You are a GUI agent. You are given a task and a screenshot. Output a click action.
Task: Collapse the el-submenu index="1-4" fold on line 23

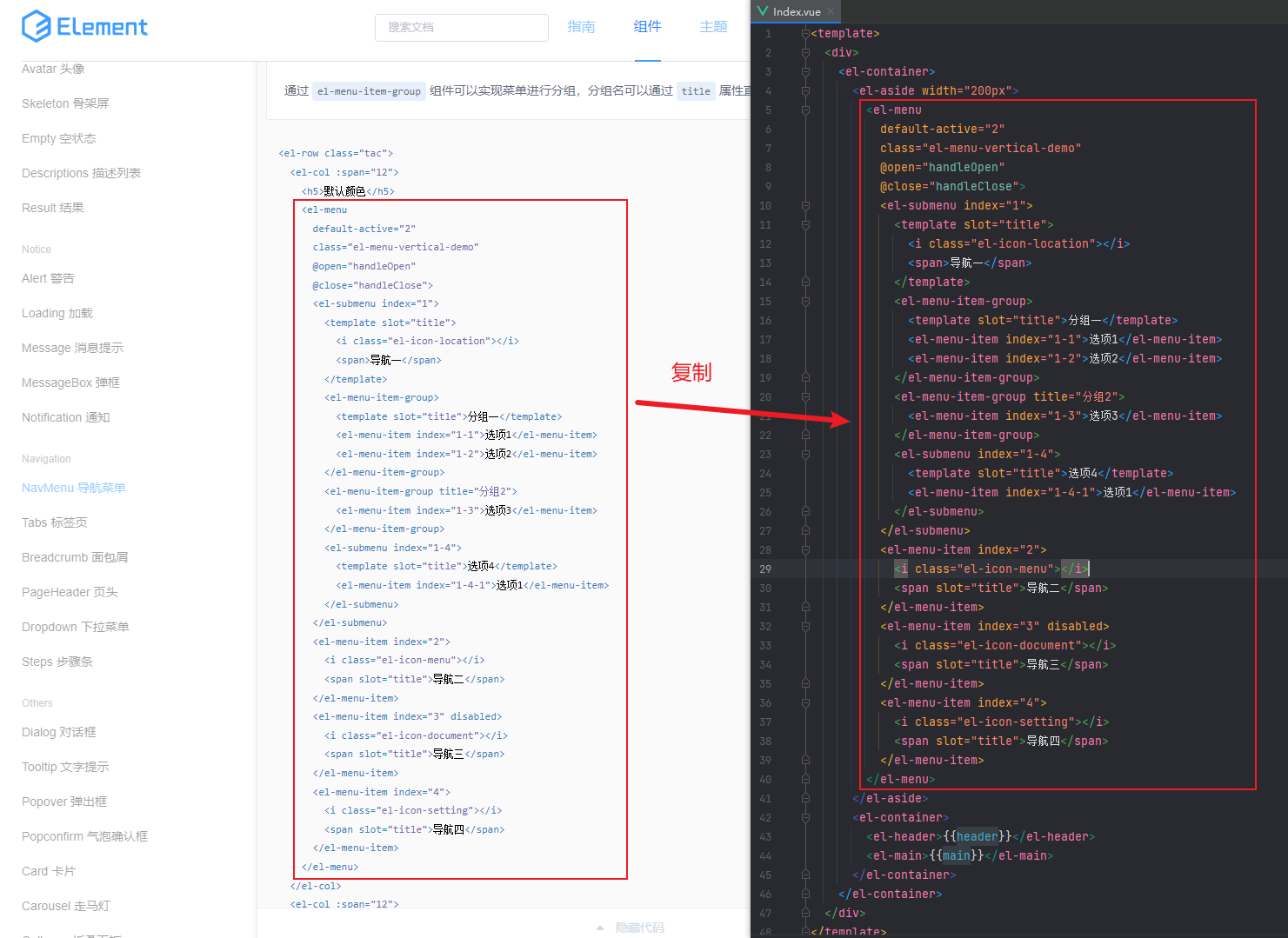[x=805, y=454]
